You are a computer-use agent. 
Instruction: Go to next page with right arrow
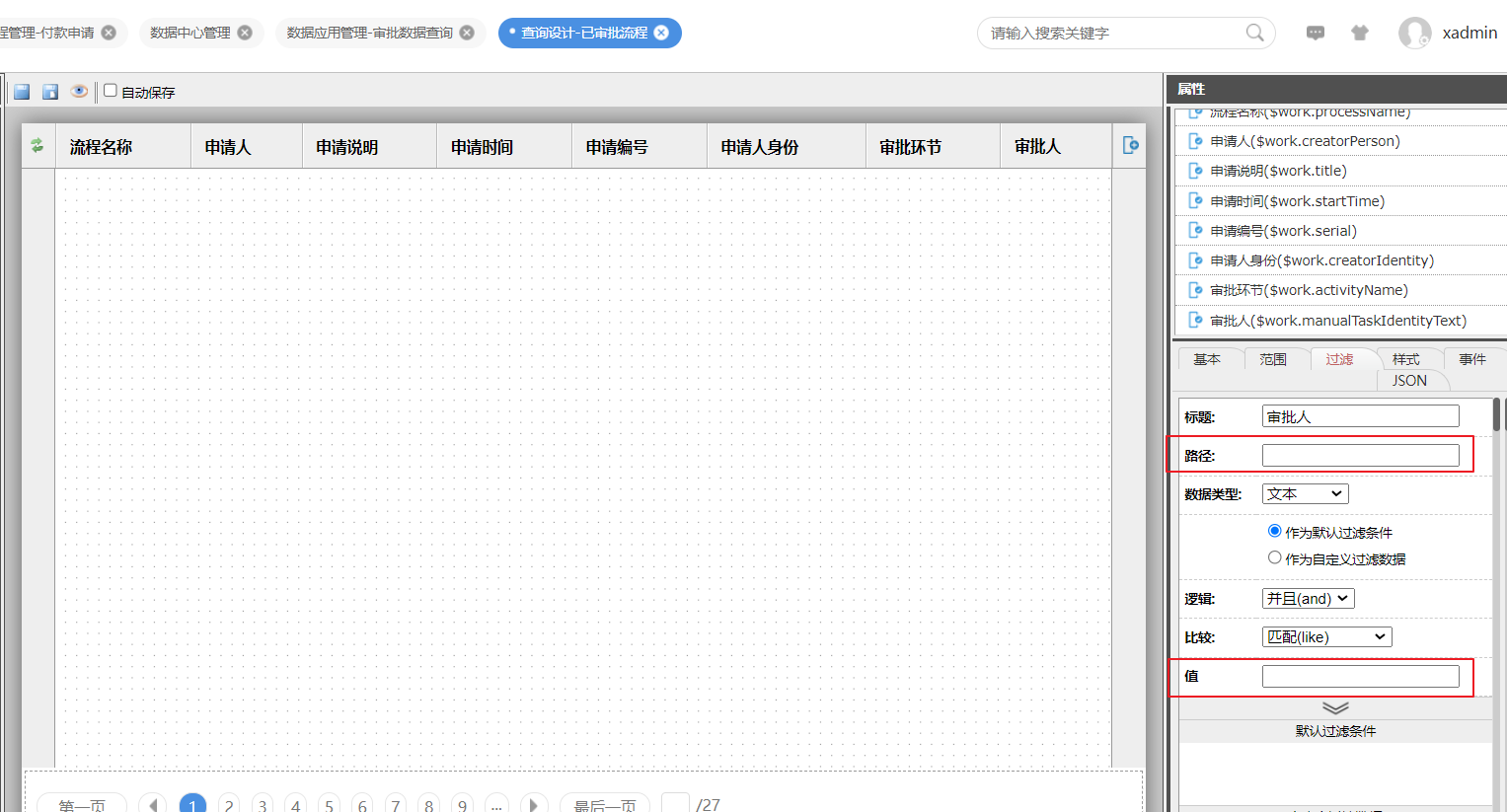pos(533,805)
